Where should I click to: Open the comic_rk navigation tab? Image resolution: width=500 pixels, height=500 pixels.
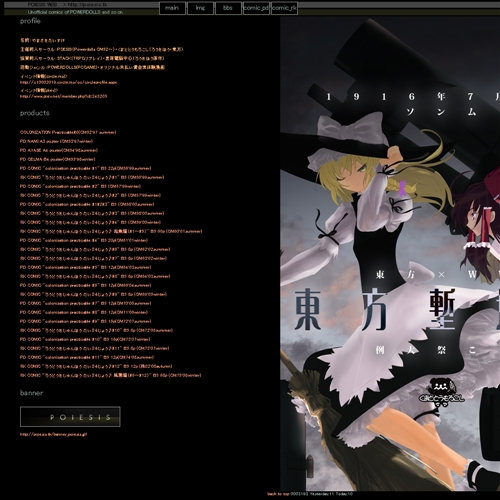point(284,8)
